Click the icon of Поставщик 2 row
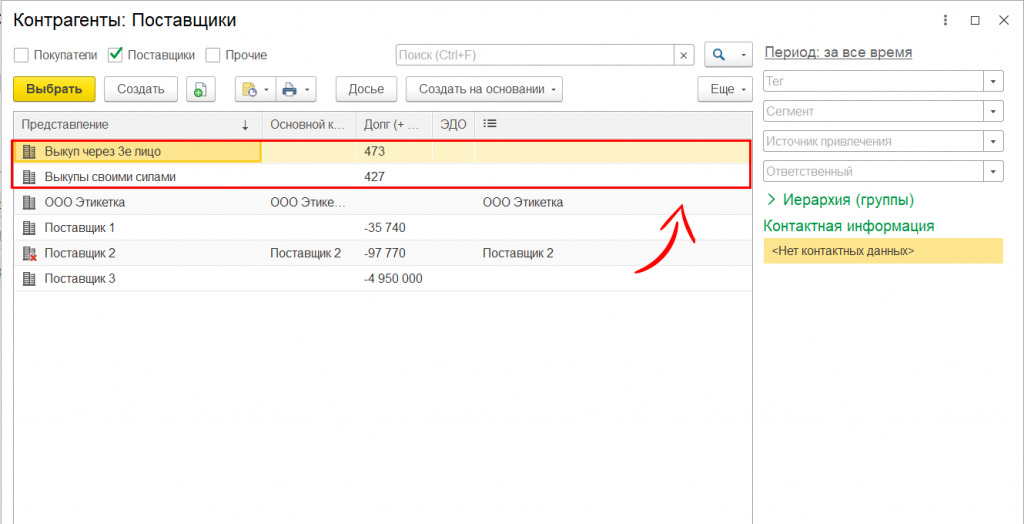Image resolution: width=1024 pixels, height=524 pixels. pos(29,253)
